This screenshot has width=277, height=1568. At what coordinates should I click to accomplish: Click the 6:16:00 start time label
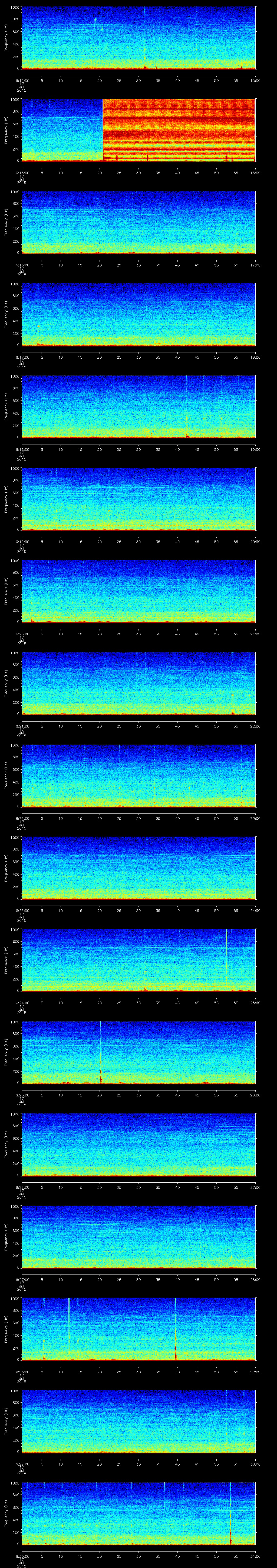pyautogui.click(x=22, y=265)
